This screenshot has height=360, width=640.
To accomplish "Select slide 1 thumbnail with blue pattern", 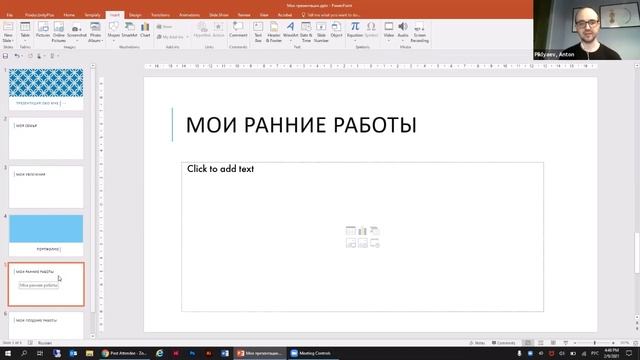I will tap(46, 89).
